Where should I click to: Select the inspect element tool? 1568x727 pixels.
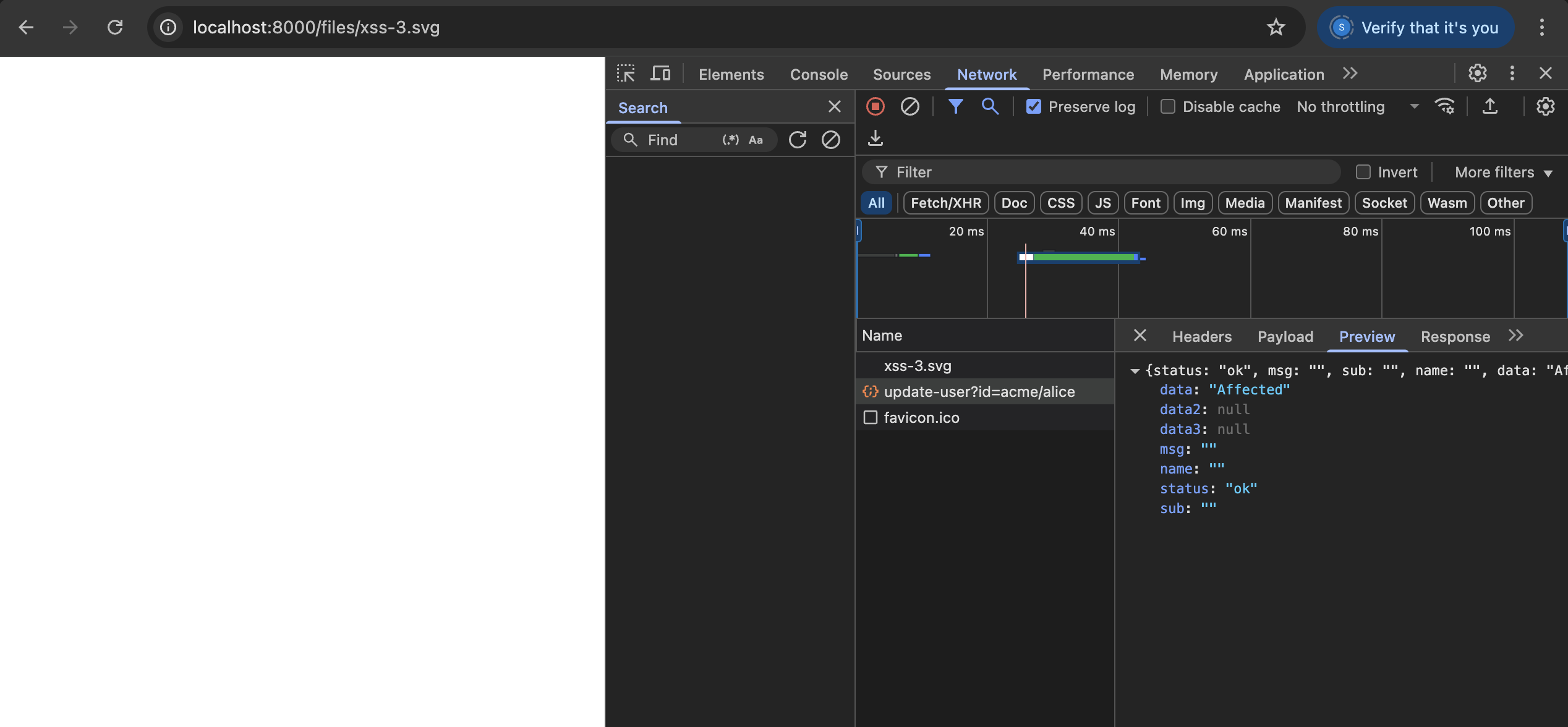(x=625, y=73)
